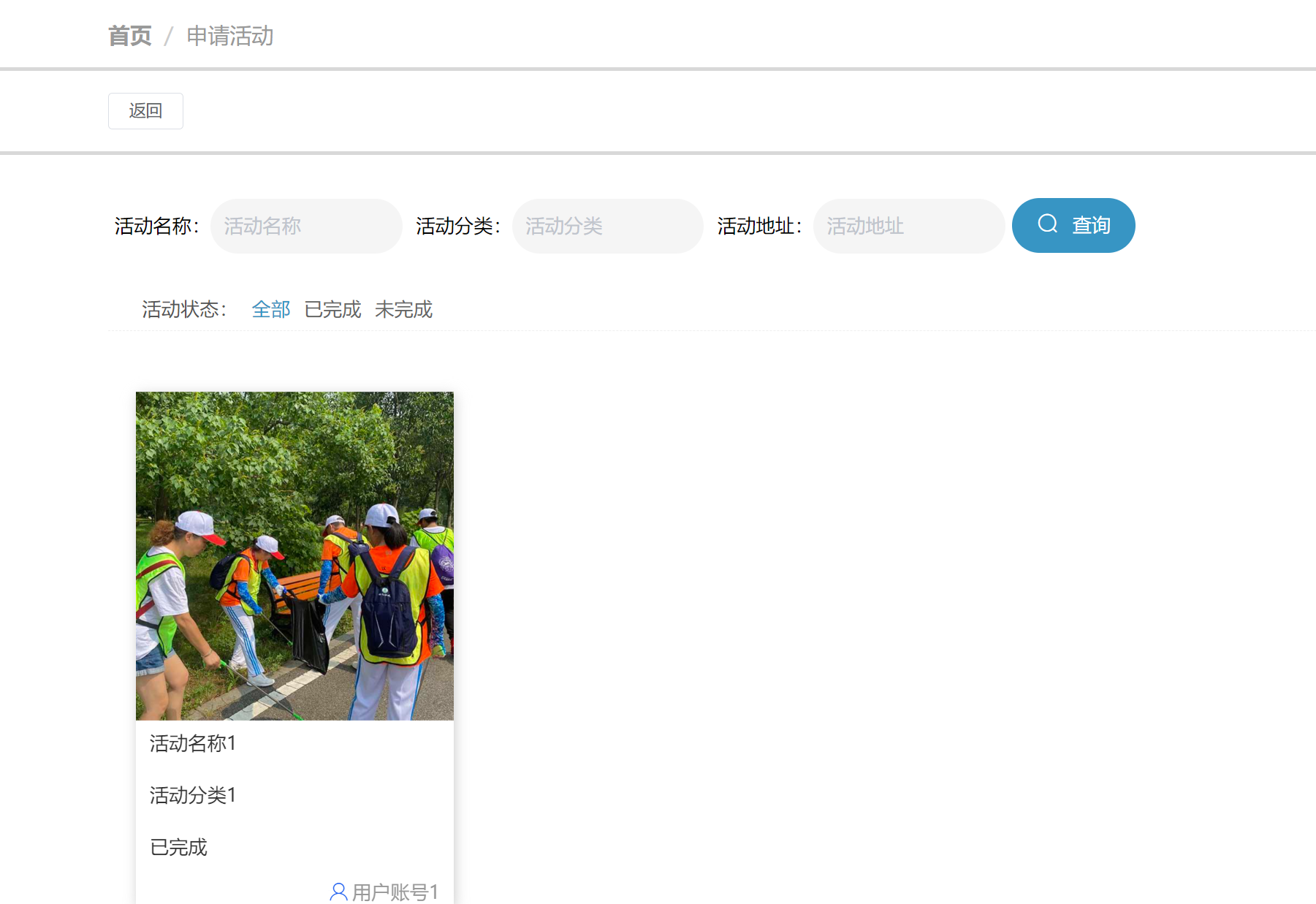Select the 全部 activity status filter
This screenshot has height=904, width=1316.
click(270, 309)
